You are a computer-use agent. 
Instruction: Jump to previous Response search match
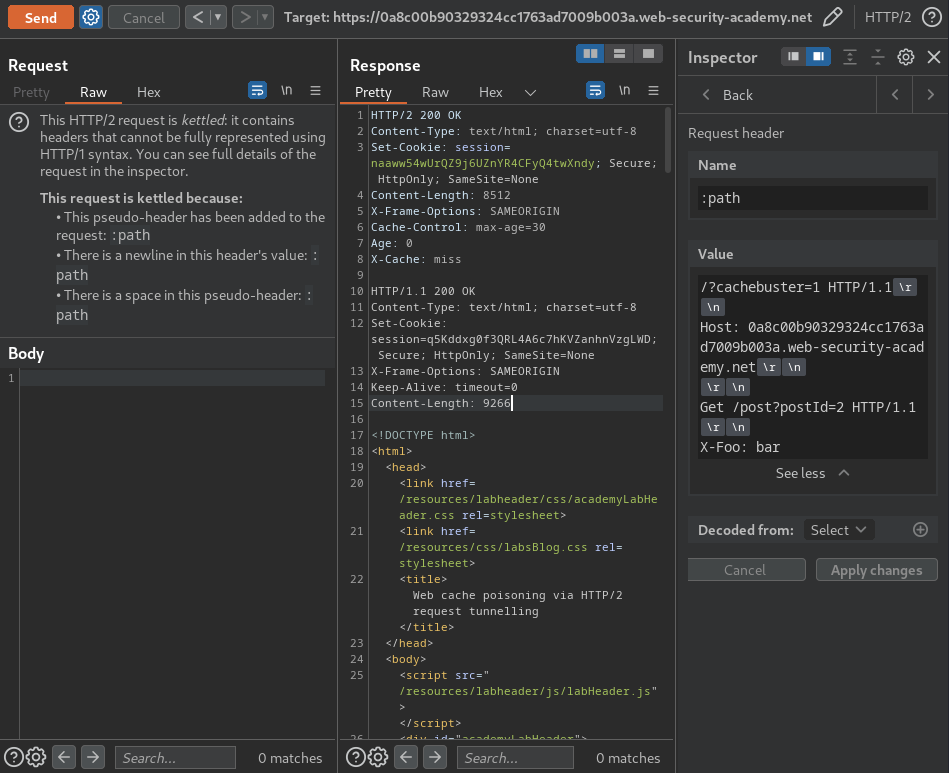click(x=406, y=757)
